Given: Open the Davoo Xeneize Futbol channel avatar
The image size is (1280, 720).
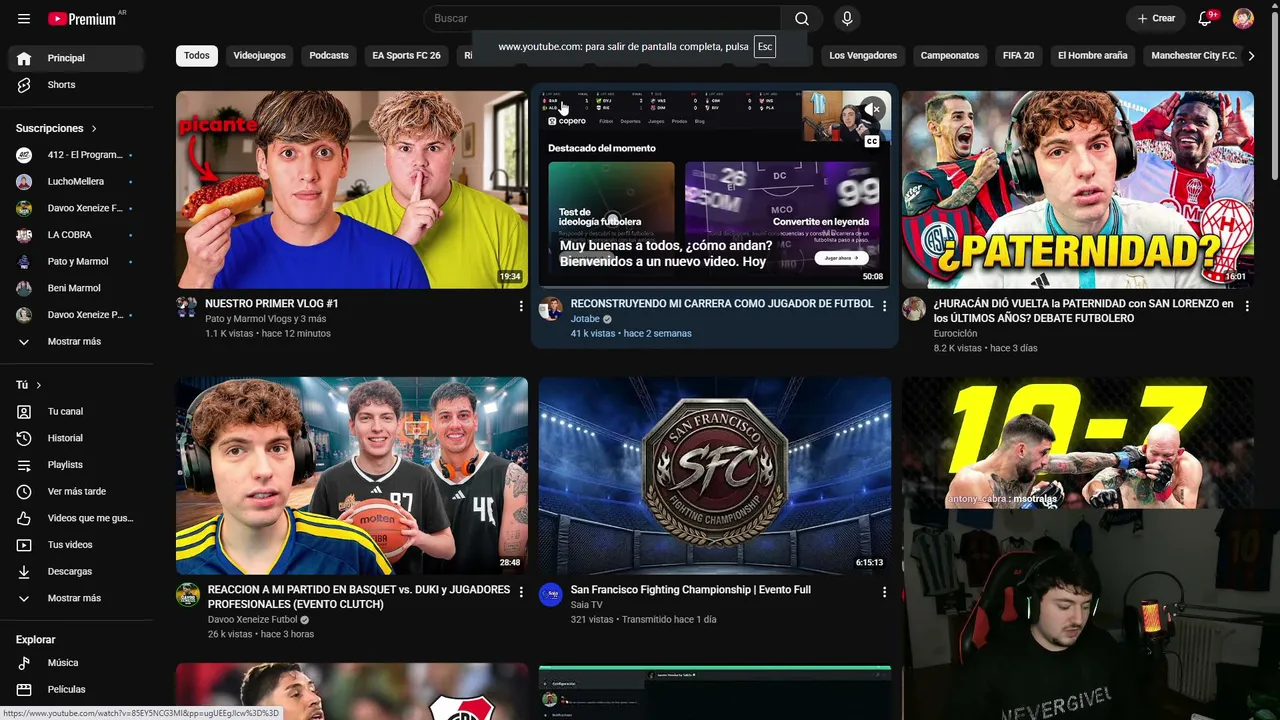Looking at the screenshot, I should coord(187,595).
